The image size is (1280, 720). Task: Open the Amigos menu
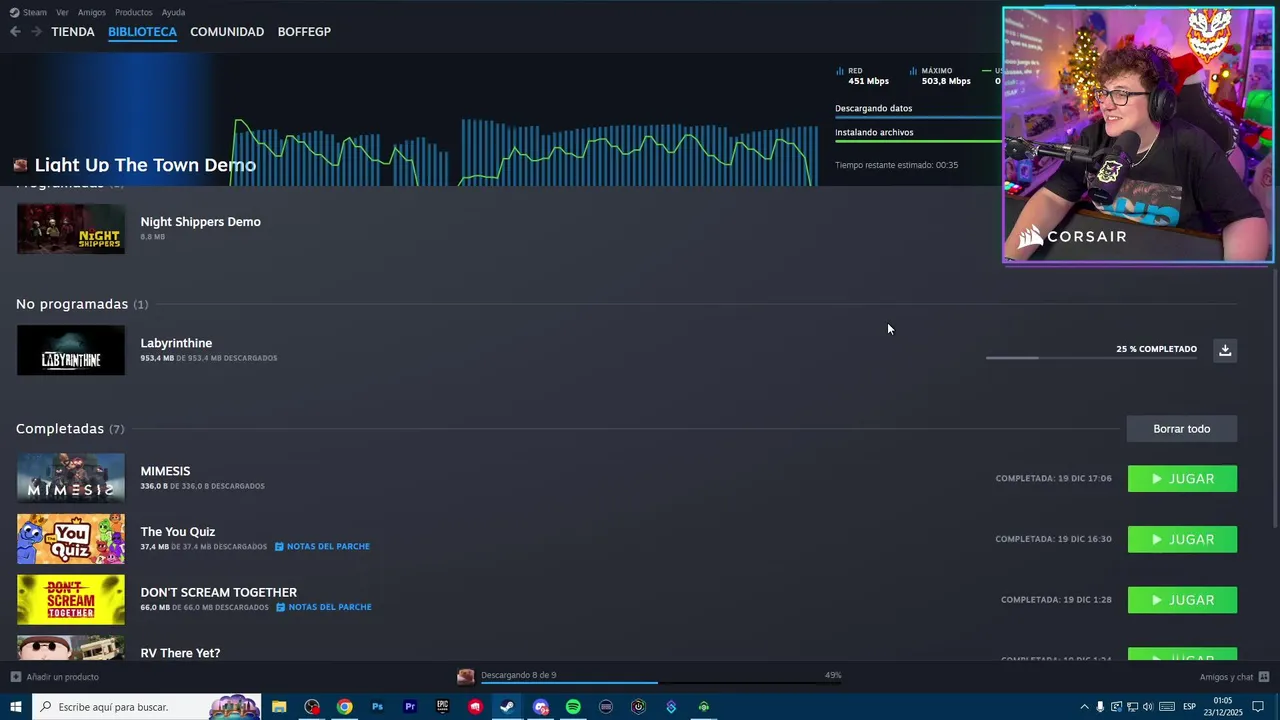click(x=92, y=12)
